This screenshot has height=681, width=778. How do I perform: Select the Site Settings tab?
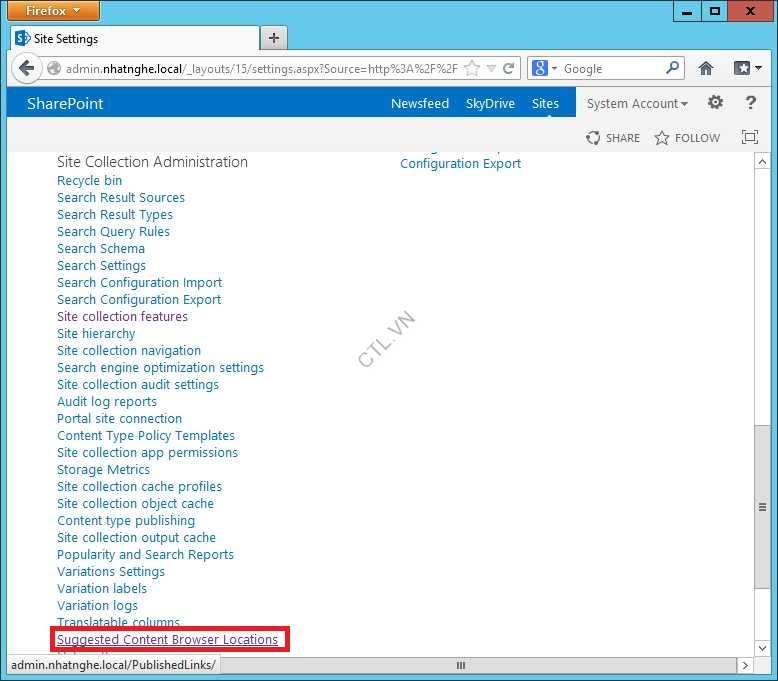click(134, 38)
